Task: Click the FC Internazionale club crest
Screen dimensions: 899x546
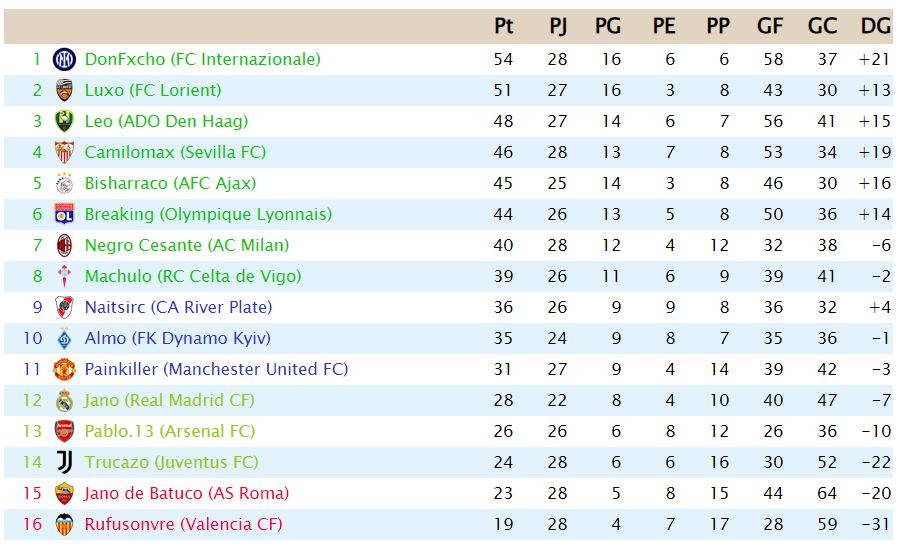Action: point(64,59)
